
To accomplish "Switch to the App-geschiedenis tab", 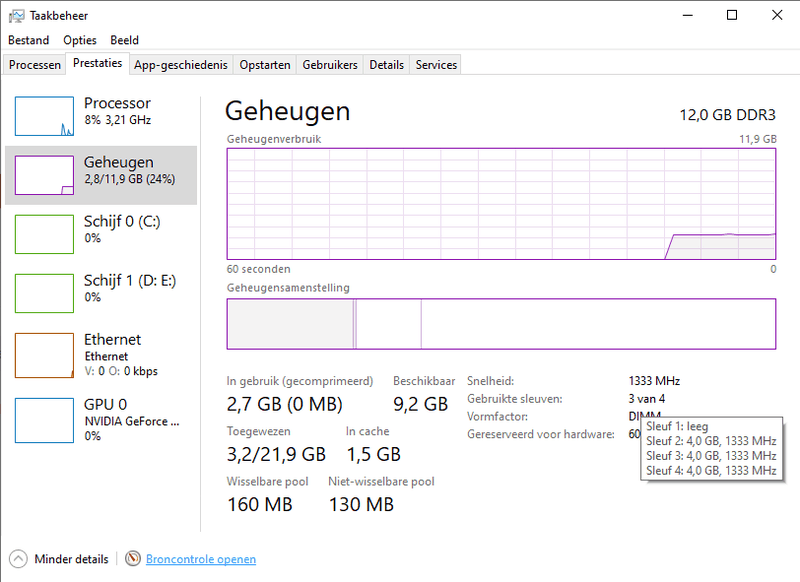I will tap(181, 64).
